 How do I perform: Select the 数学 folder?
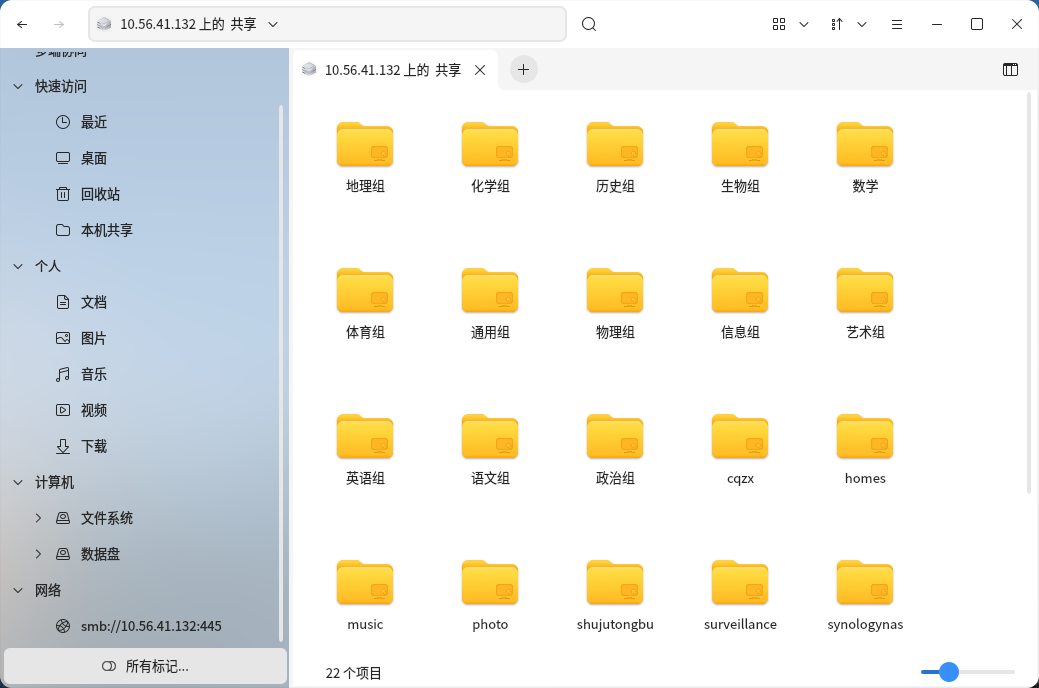(x=865, y=157)
